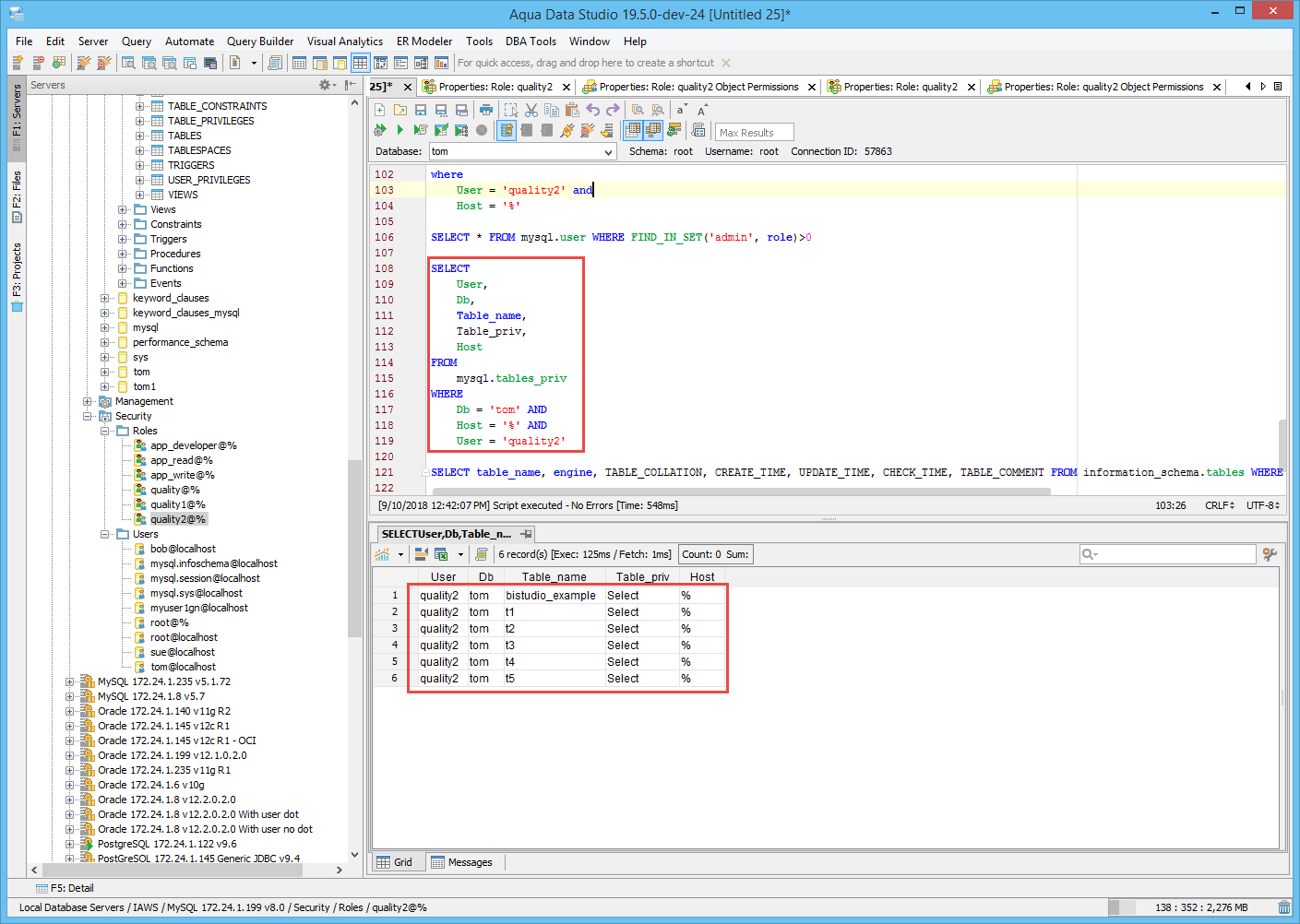This screenshot has width=1300, height=924.
Task: Click the Visual Analytics chart icon in main toolbar
Action: pos(441,63)
